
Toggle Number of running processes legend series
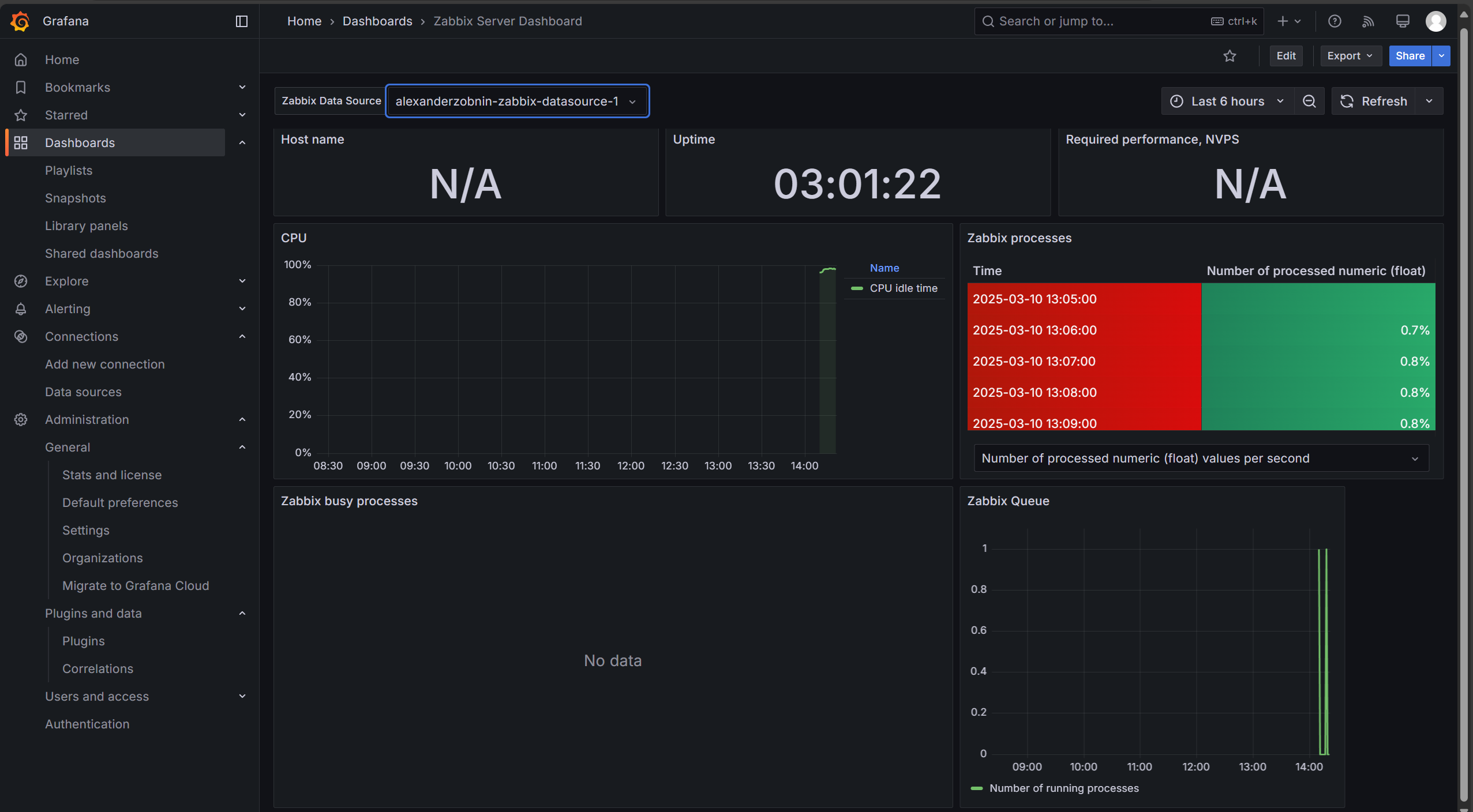pyautogui.click(x=1064, y=788)
